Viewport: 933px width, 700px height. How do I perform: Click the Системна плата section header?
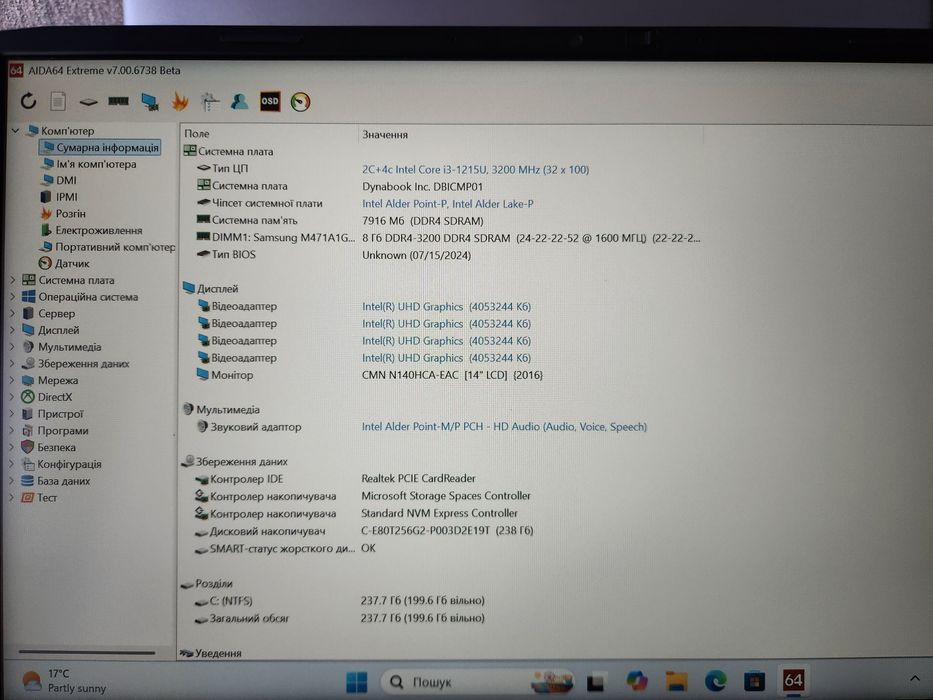pos(228,151)
